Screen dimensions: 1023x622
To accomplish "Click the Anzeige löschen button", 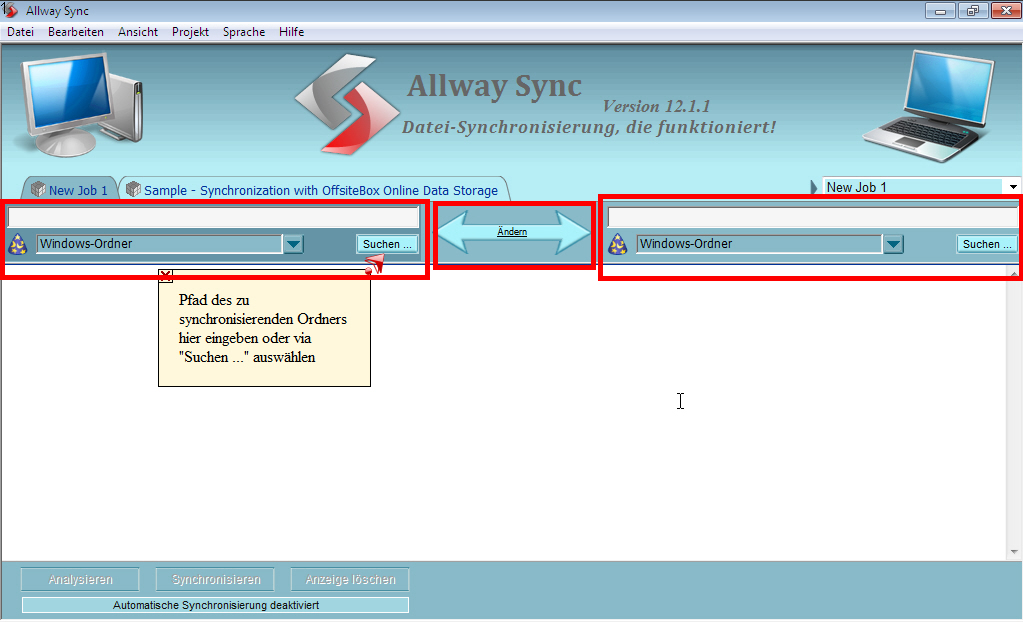I will click(350, 580).
